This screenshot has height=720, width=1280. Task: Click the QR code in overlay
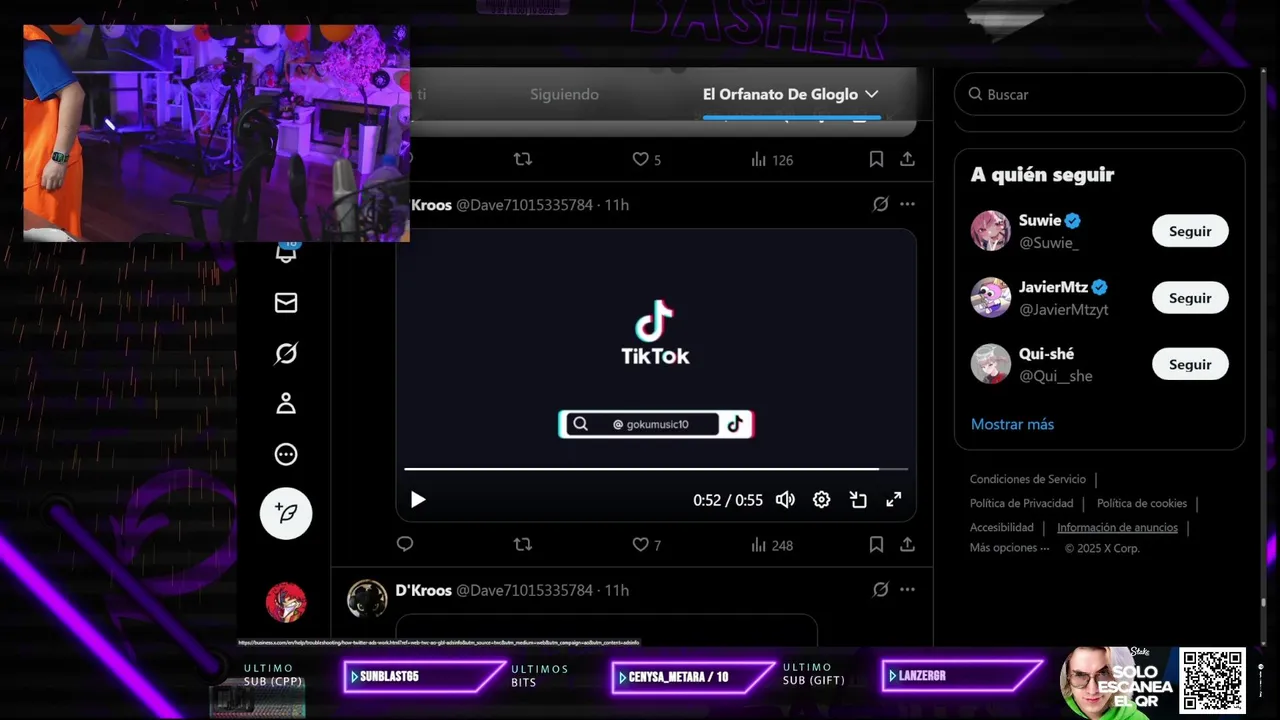coord(1212,680)
